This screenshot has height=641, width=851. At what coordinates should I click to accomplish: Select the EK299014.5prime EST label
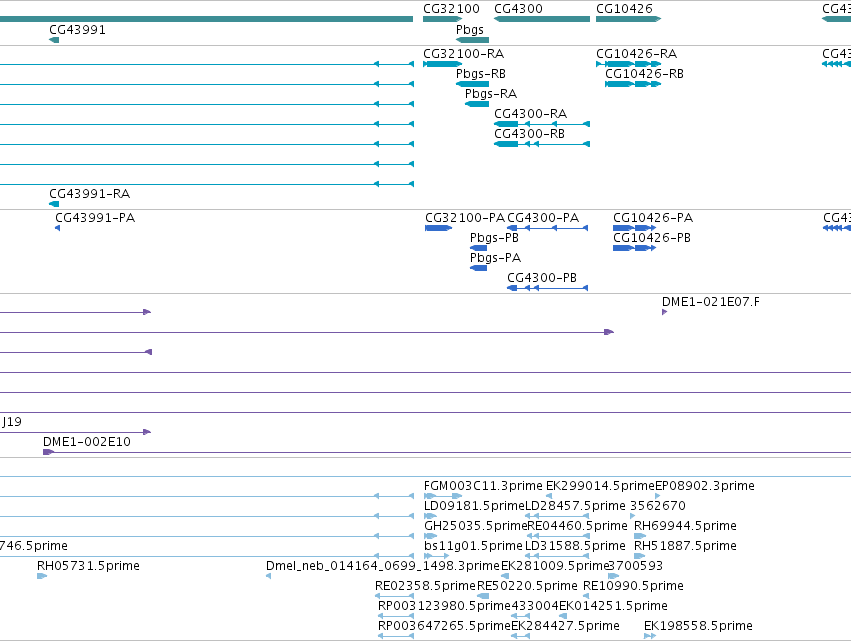pyautogui.click(x=600, y=486)
